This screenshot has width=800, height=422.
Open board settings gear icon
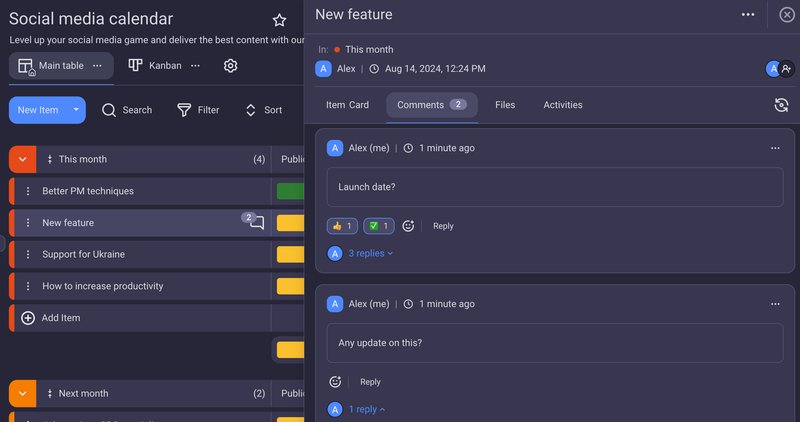point(231,66)
